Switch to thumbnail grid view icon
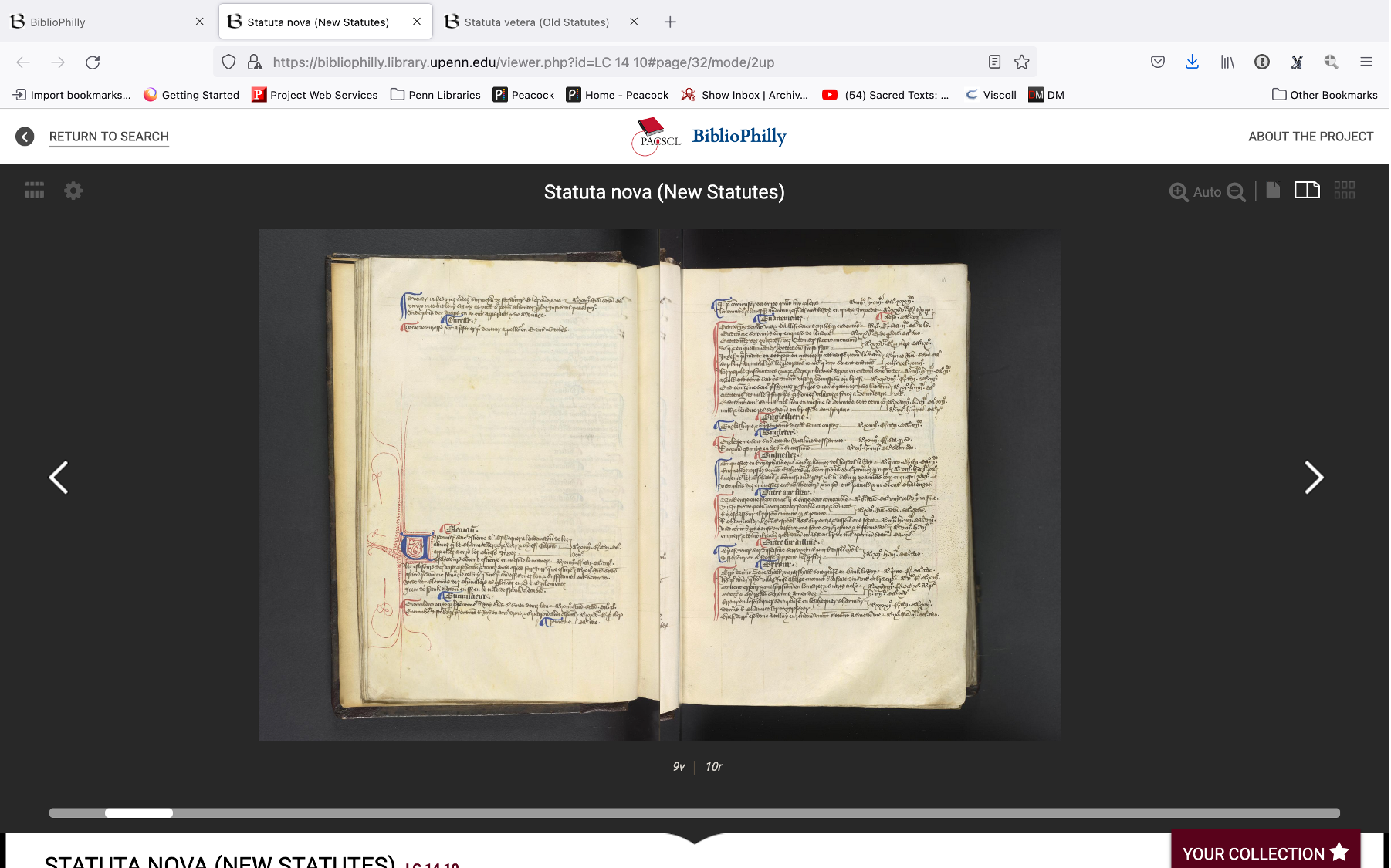1391x868 pixels. tap(1345, 190)
